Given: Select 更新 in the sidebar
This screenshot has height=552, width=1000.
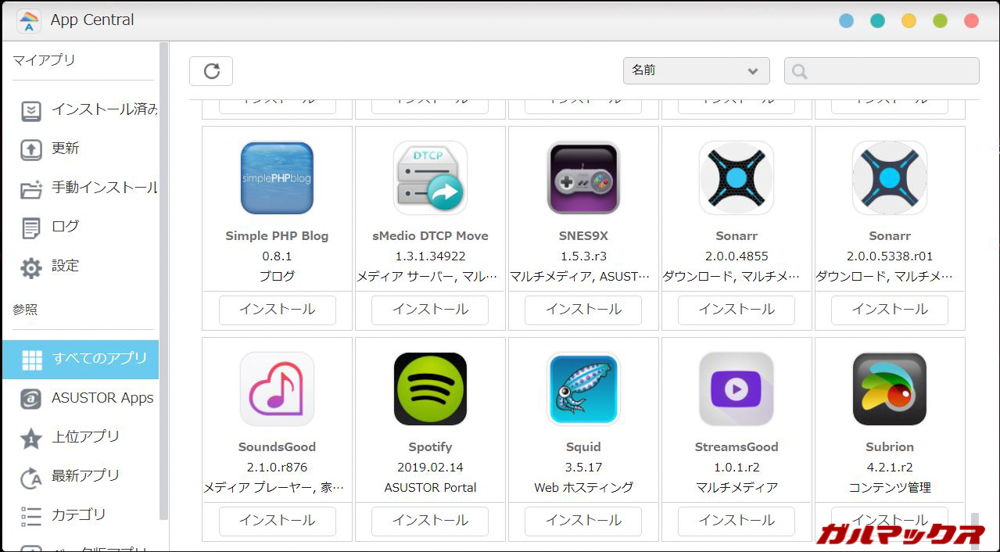Looking at the screenshot, I should 65,149.
